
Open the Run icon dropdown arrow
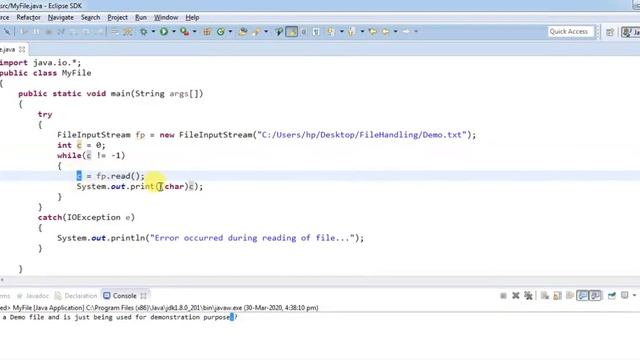tap(174, 31)
